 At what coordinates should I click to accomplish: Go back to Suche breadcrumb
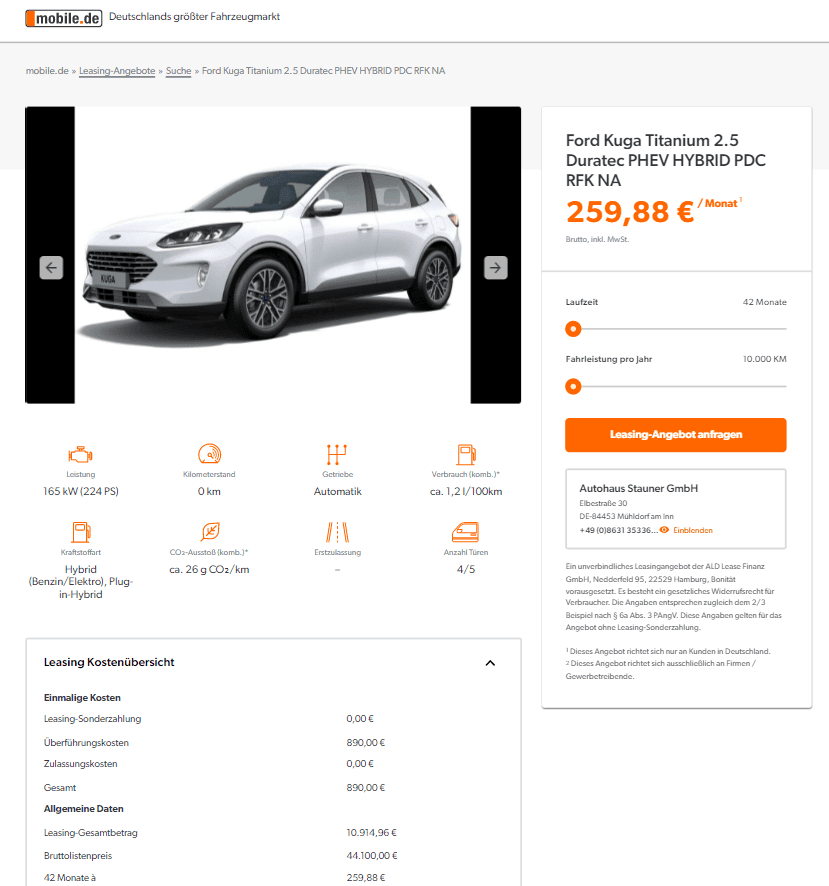179,71
